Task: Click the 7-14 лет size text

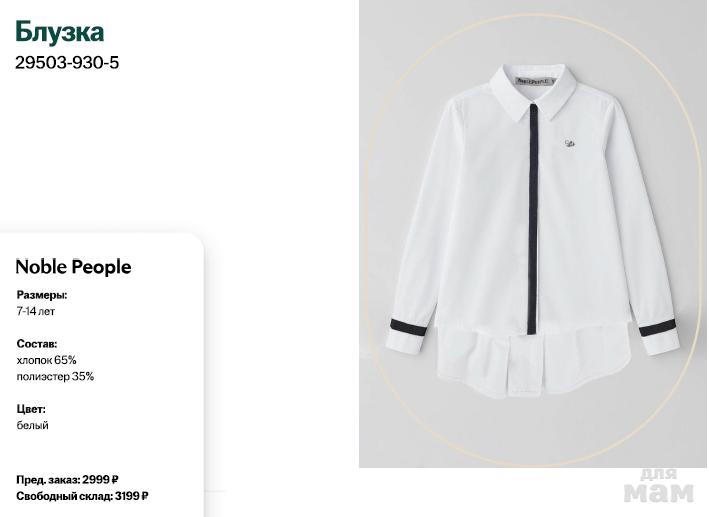Action: click(x=36, y=311)
